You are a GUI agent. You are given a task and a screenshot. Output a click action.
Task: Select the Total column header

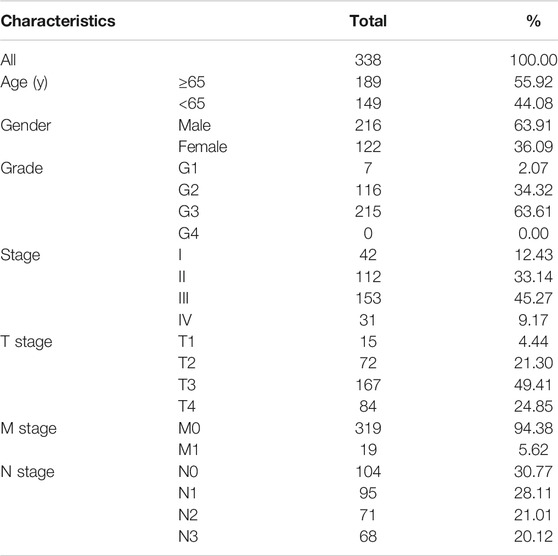pyautogui.click(x=368, y=21)
